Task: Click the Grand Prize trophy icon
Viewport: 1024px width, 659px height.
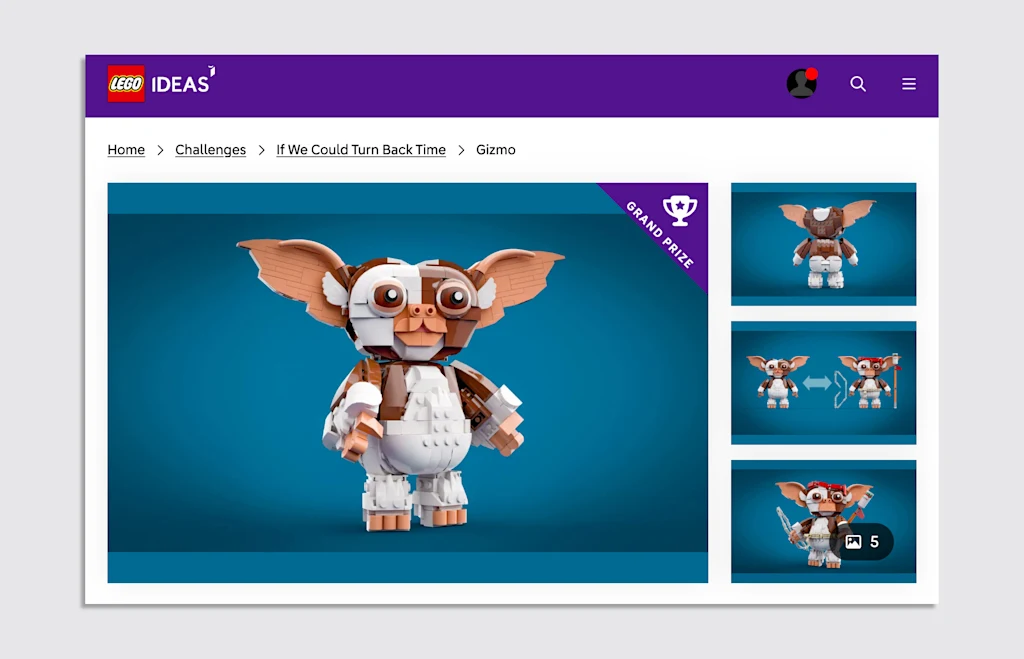Action: 680,210
